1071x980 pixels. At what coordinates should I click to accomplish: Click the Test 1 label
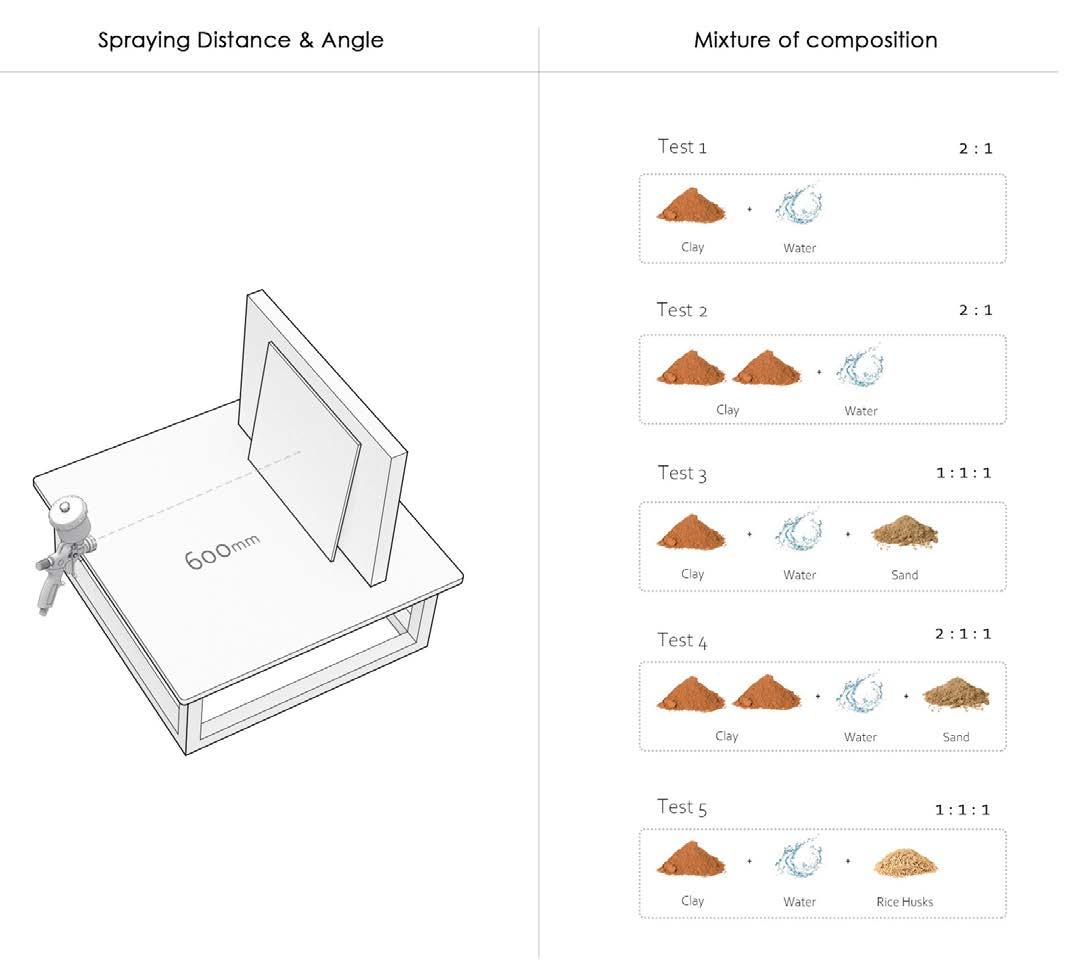coord(682,147)
